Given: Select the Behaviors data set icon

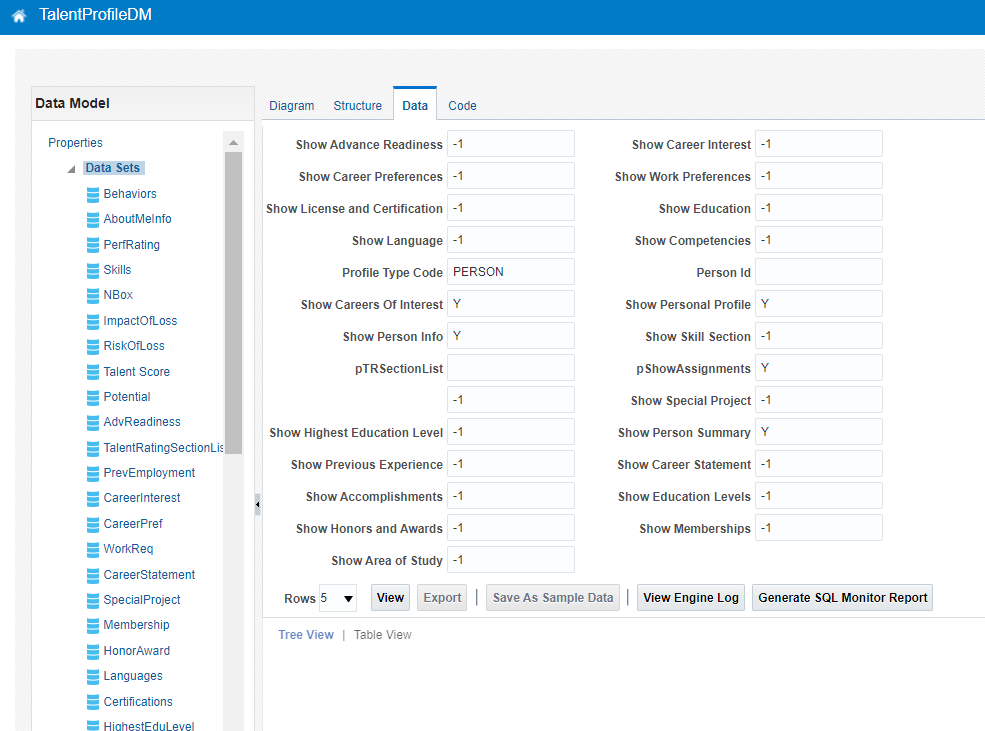Looking at the screenshot, I should click(x=94, y=193).
